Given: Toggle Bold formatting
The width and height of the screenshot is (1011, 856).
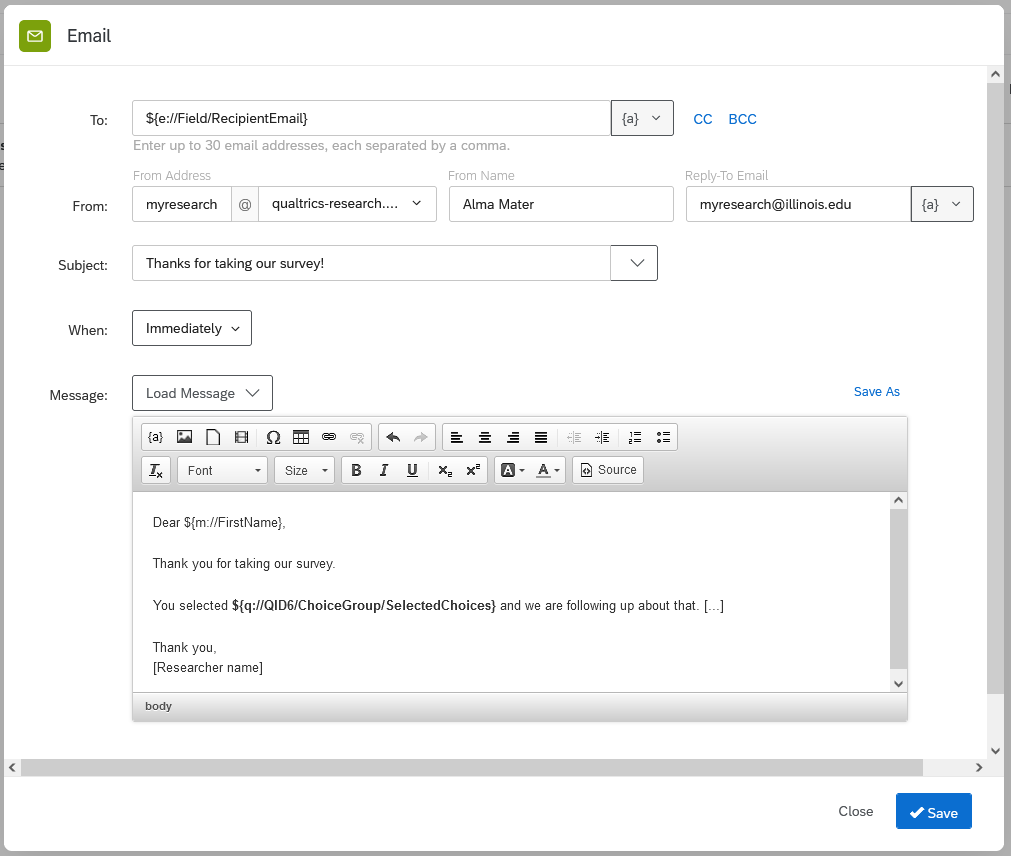Looking at the screenshot, I should (356, 470).
